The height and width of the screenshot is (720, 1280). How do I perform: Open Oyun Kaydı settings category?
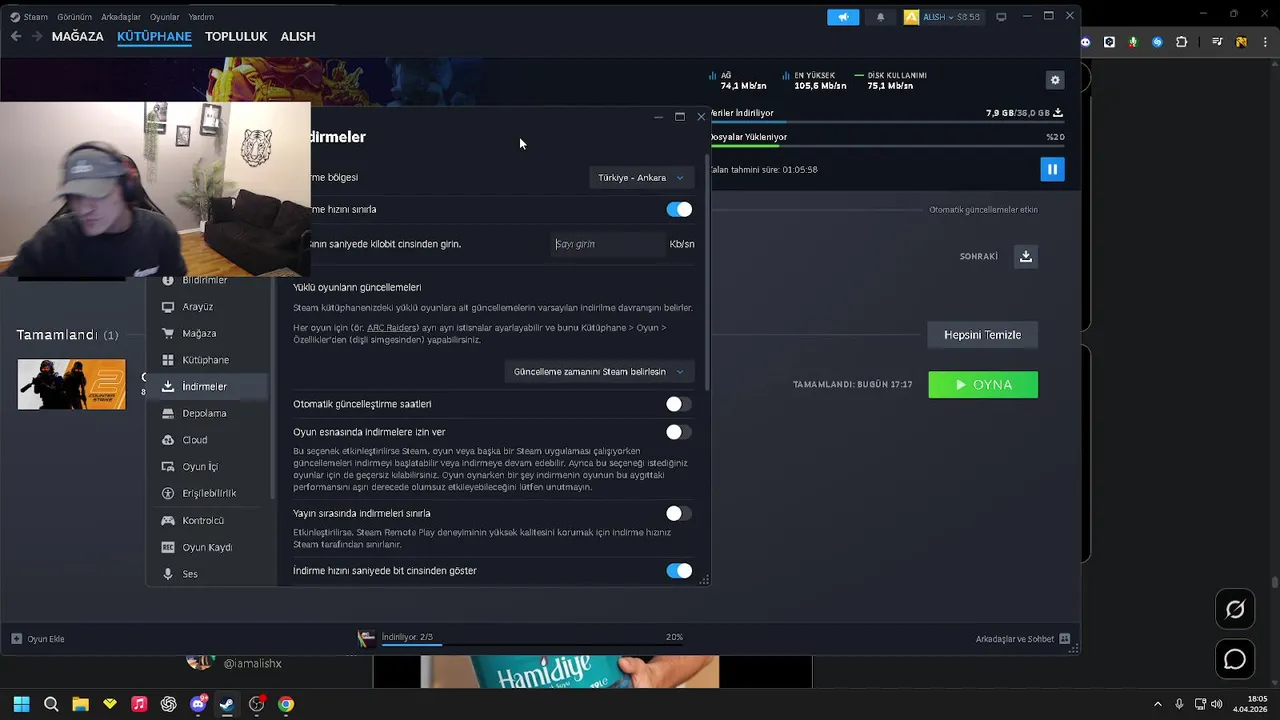pos(210,547)
